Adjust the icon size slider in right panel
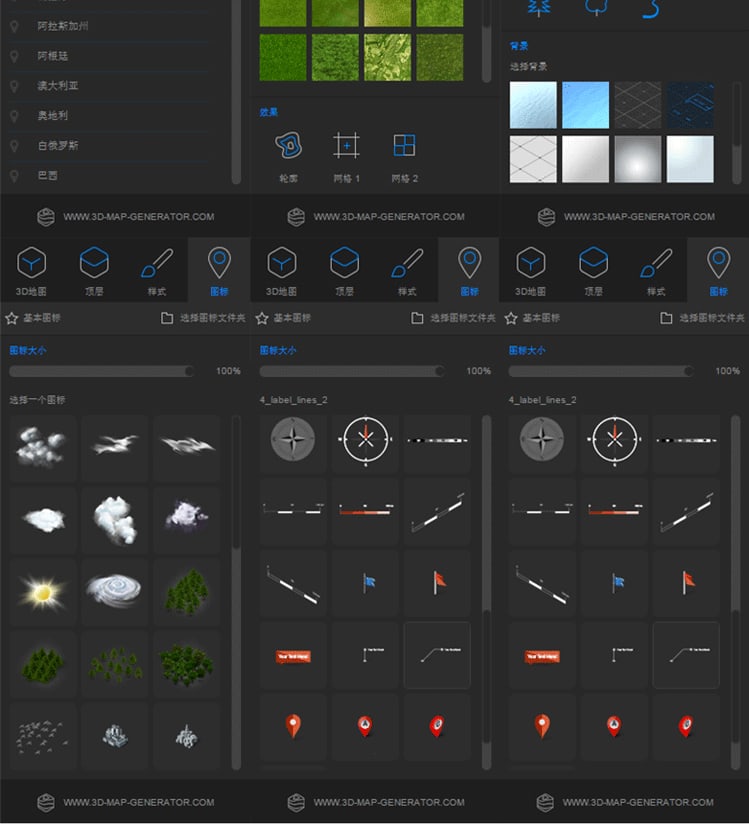749x827 pixels. pyautogui.click(x=601, y=371)
